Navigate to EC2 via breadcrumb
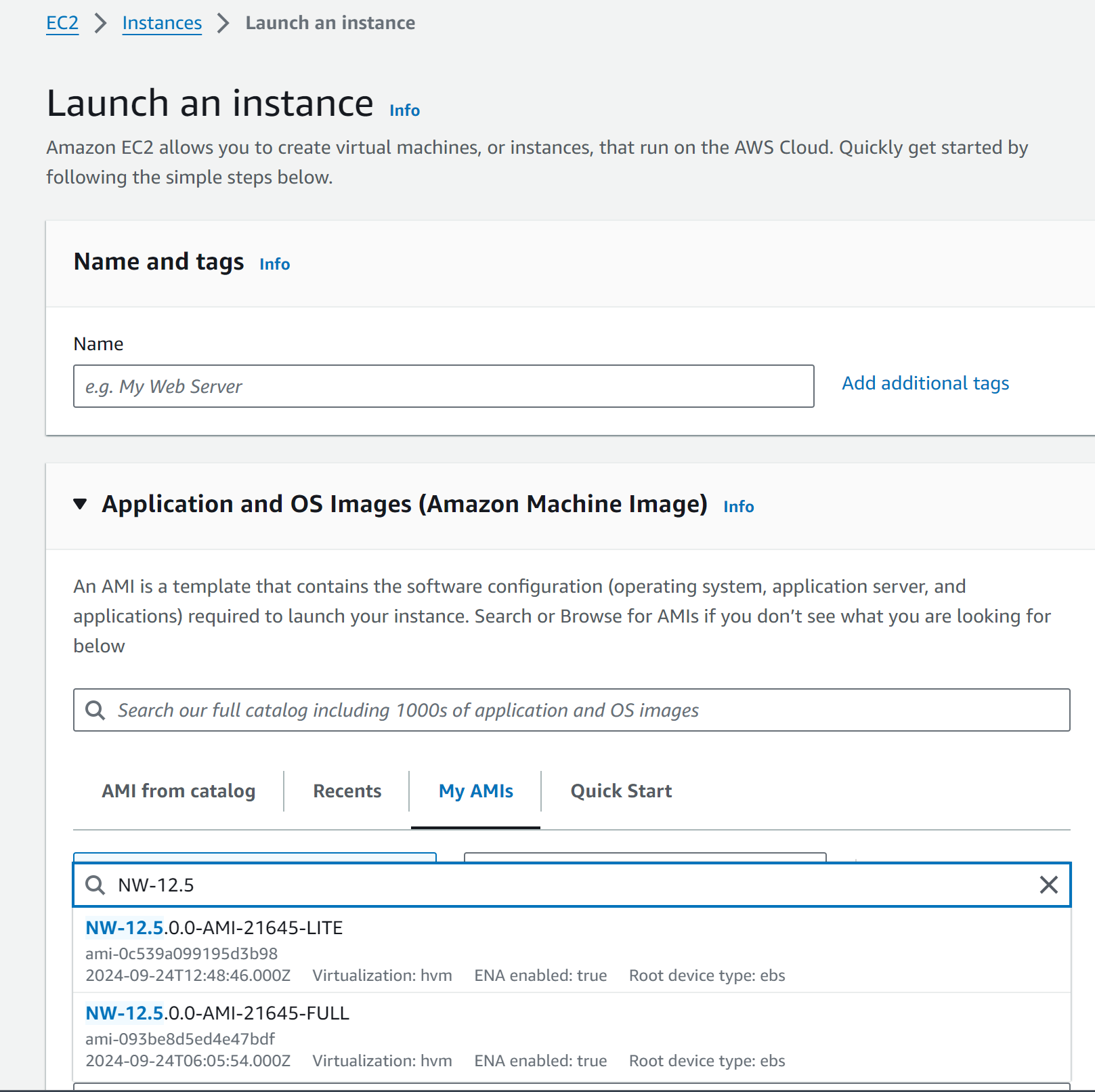The width and height of the screenshot is (1095, 1092). (62, 23)
